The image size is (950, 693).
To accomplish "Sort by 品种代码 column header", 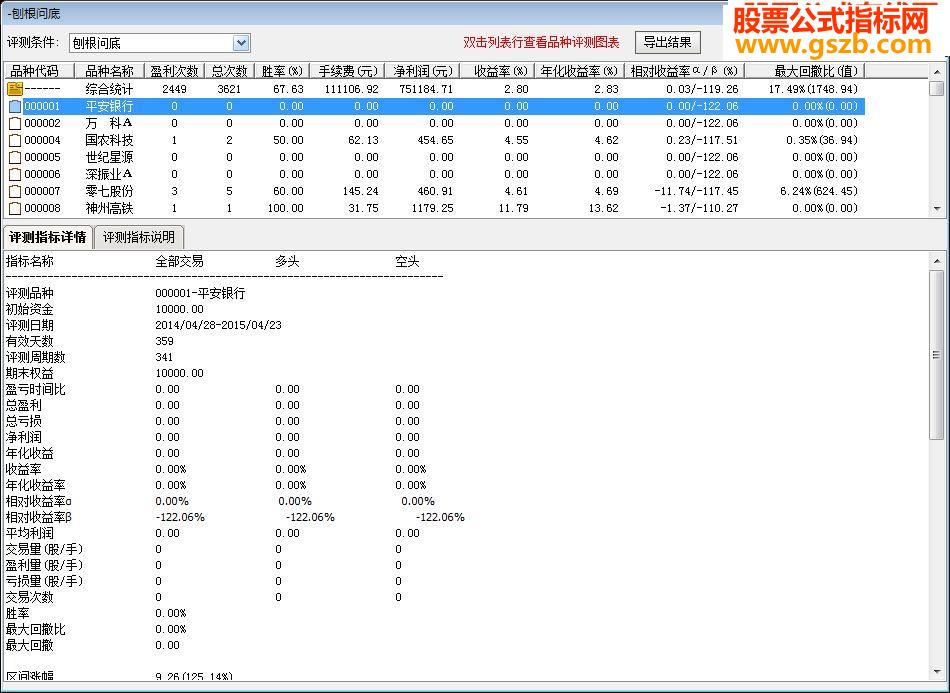I will coord(39,71).
